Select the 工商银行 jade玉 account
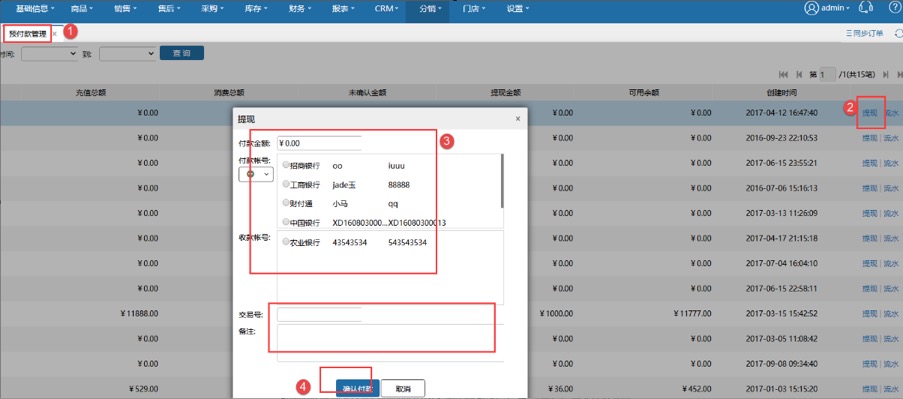The height and width of the screenshot is (399, 903). (286, 184)
